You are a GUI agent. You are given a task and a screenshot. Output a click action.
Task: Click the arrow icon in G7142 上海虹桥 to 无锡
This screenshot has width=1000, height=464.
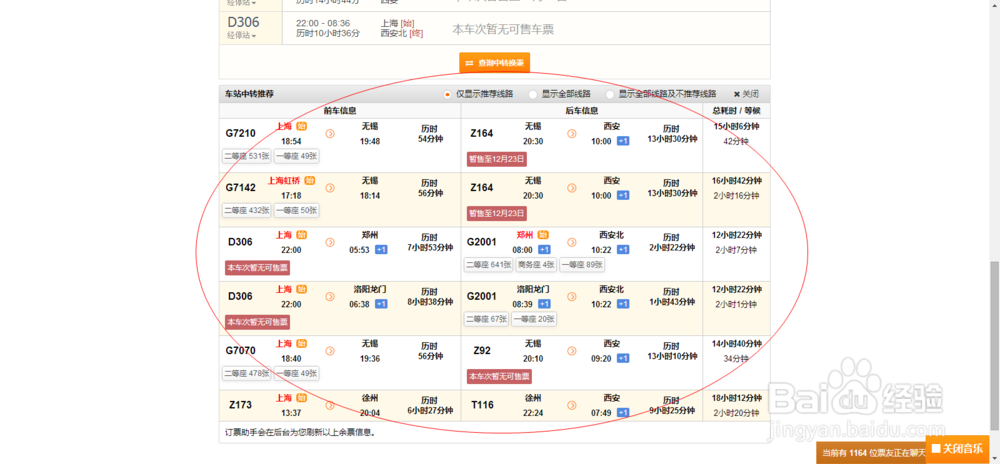click(330, 188)
